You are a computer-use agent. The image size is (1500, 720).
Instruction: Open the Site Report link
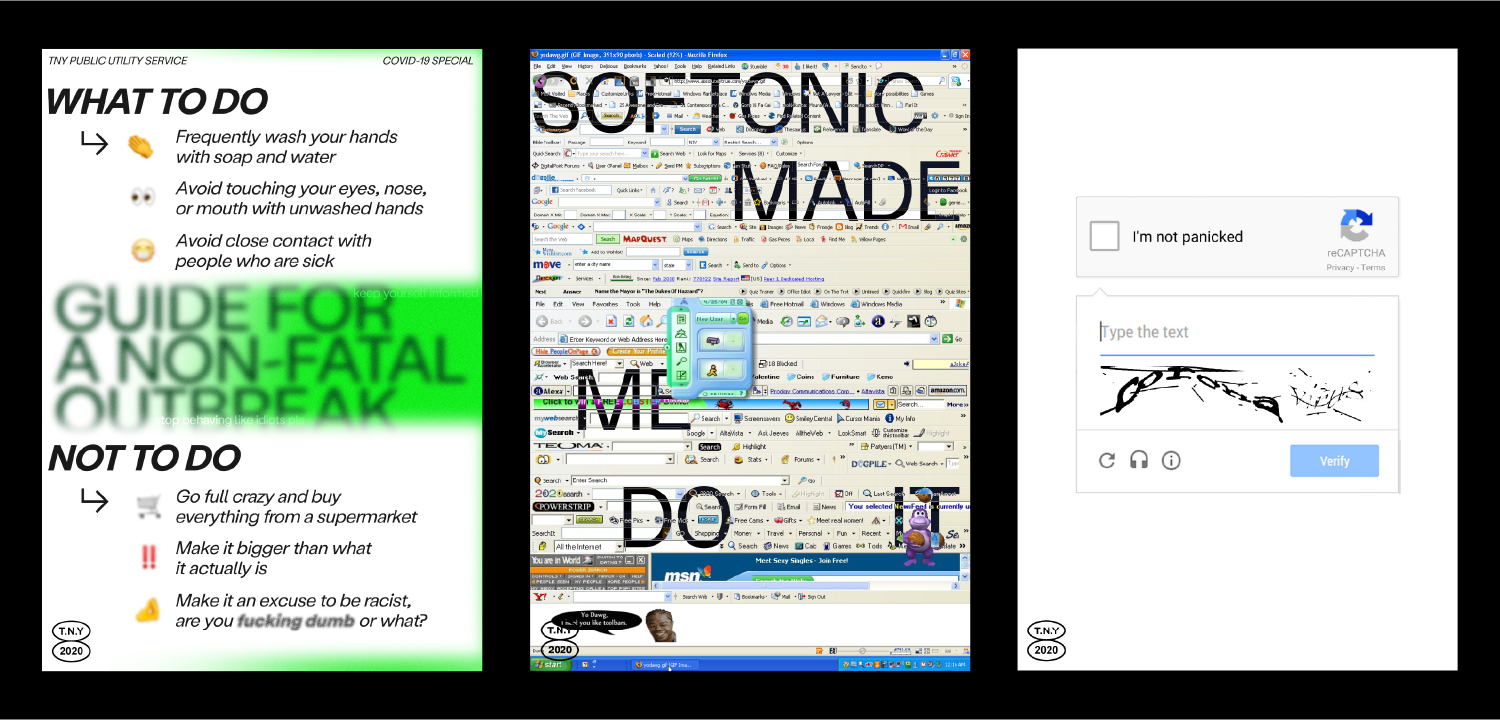(726, 279)
